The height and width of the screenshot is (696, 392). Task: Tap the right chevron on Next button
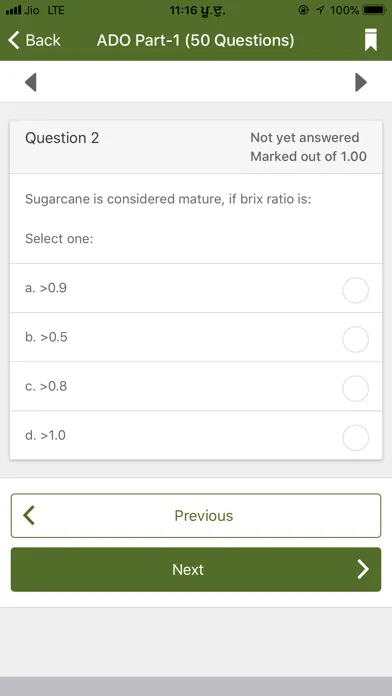click(x=363, y=569)
